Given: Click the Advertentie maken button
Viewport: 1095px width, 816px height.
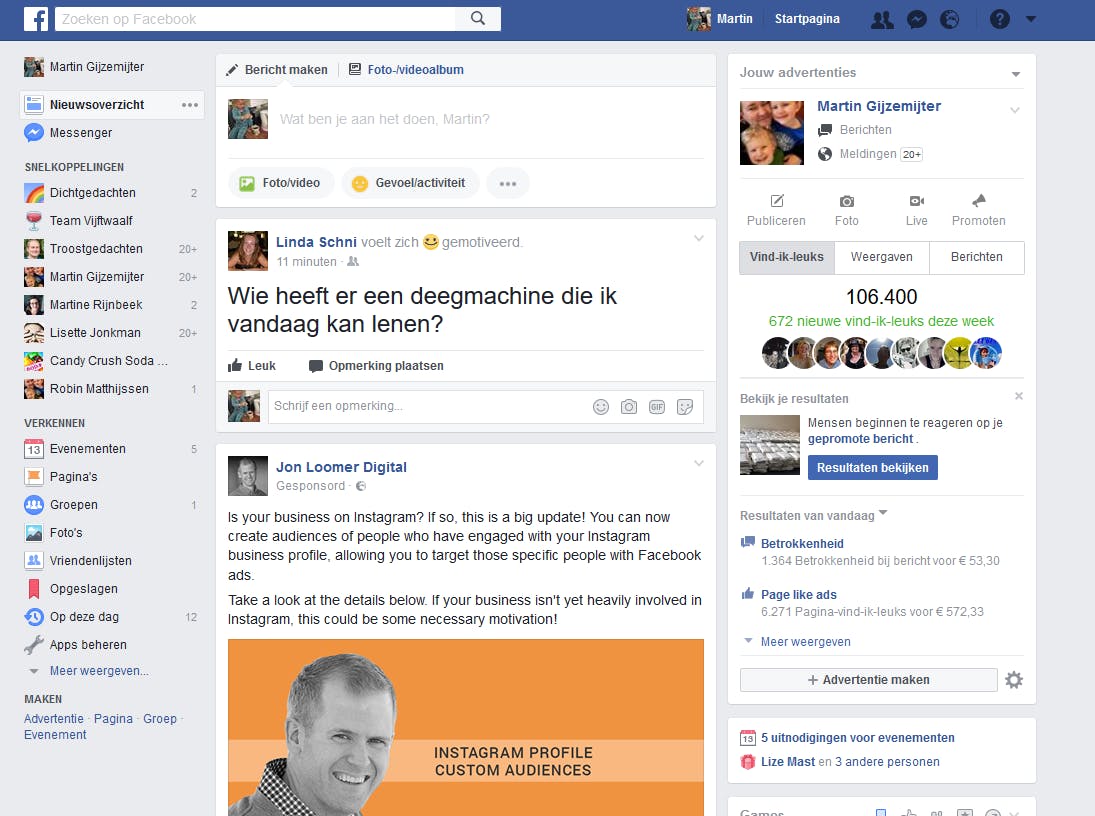Looking at the screenshot, I should (868, 680).
